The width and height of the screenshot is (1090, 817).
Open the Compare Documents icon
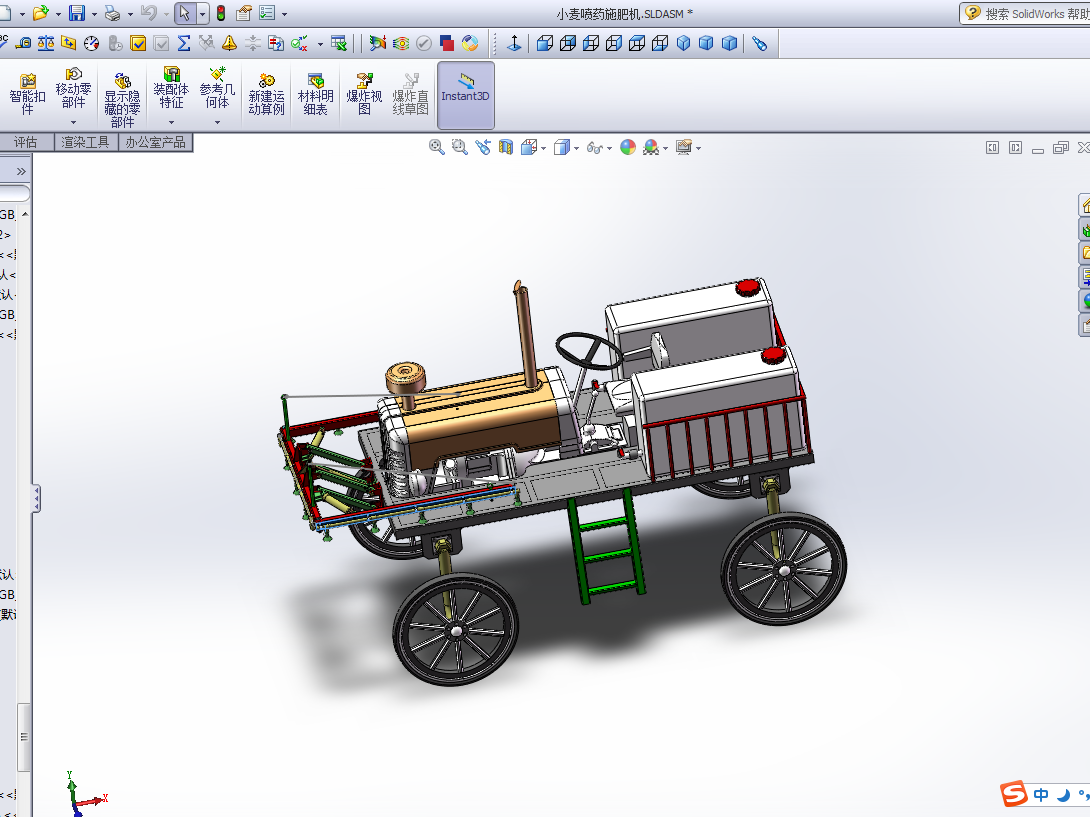click(276, 44)
